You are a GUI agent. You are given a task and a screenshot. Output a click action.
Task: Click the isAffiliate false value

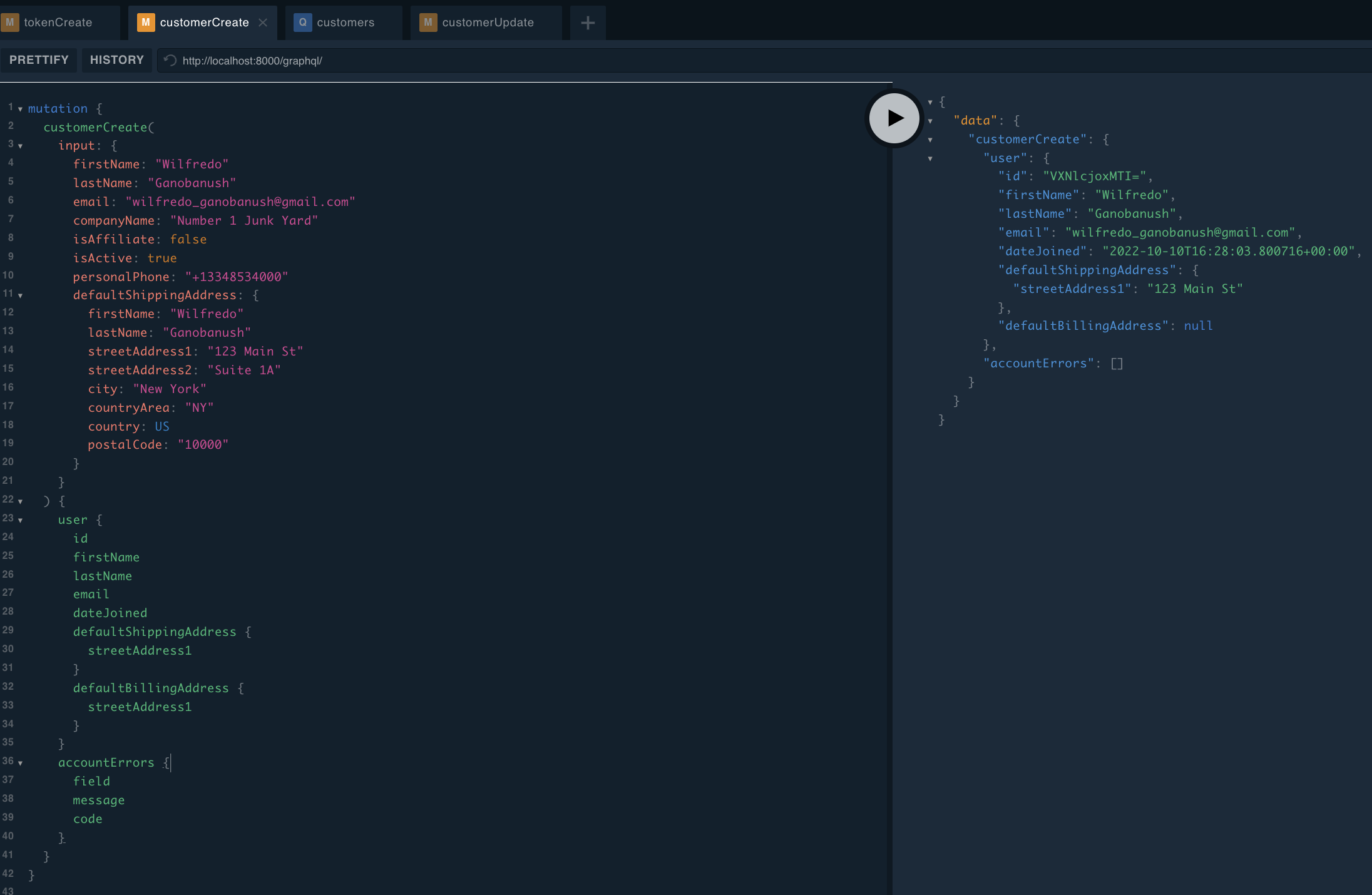(188, 239)
